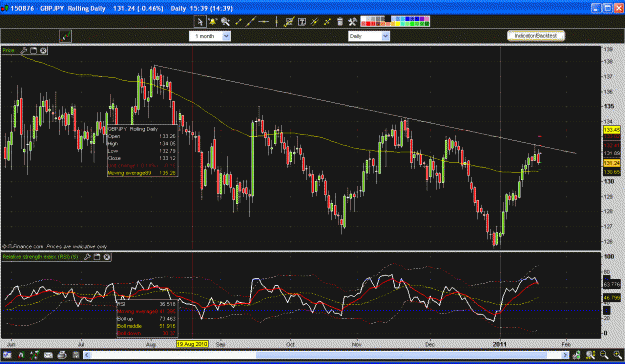
Task: Pick the long extended line drawing tool
Action: (x=250, y=22)
